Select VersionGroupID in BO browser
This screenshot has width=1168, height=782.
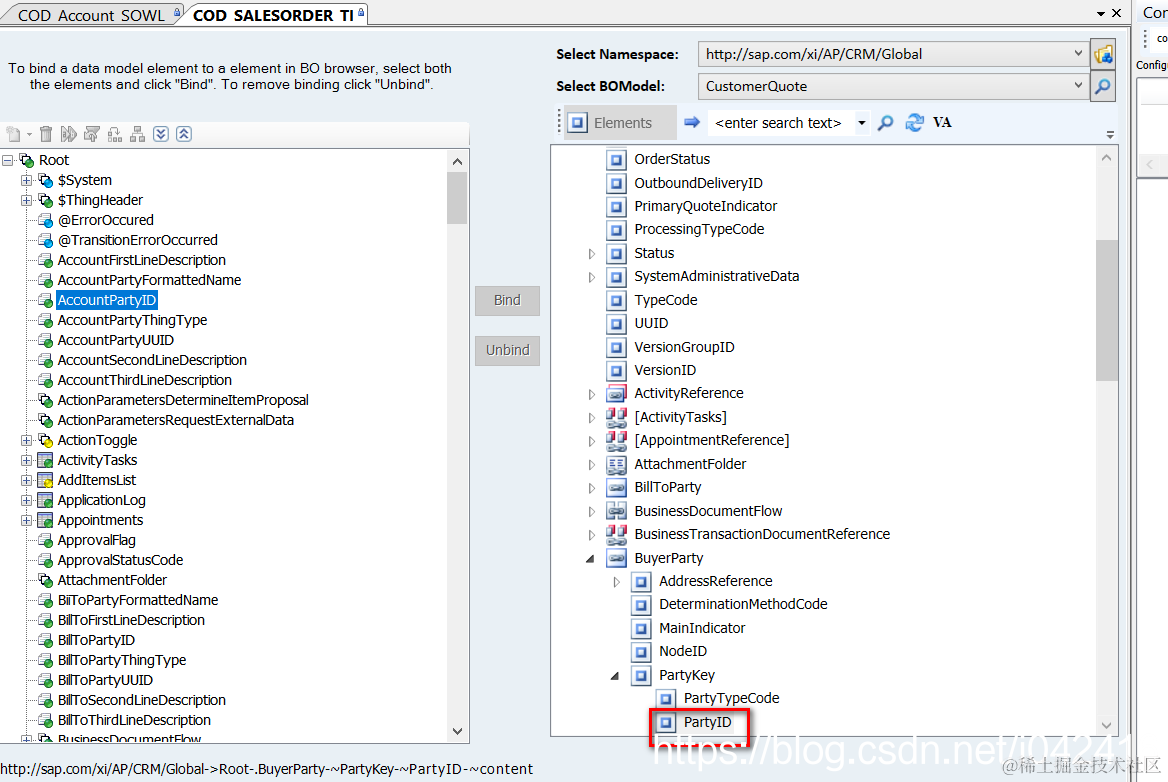(684, 347)
